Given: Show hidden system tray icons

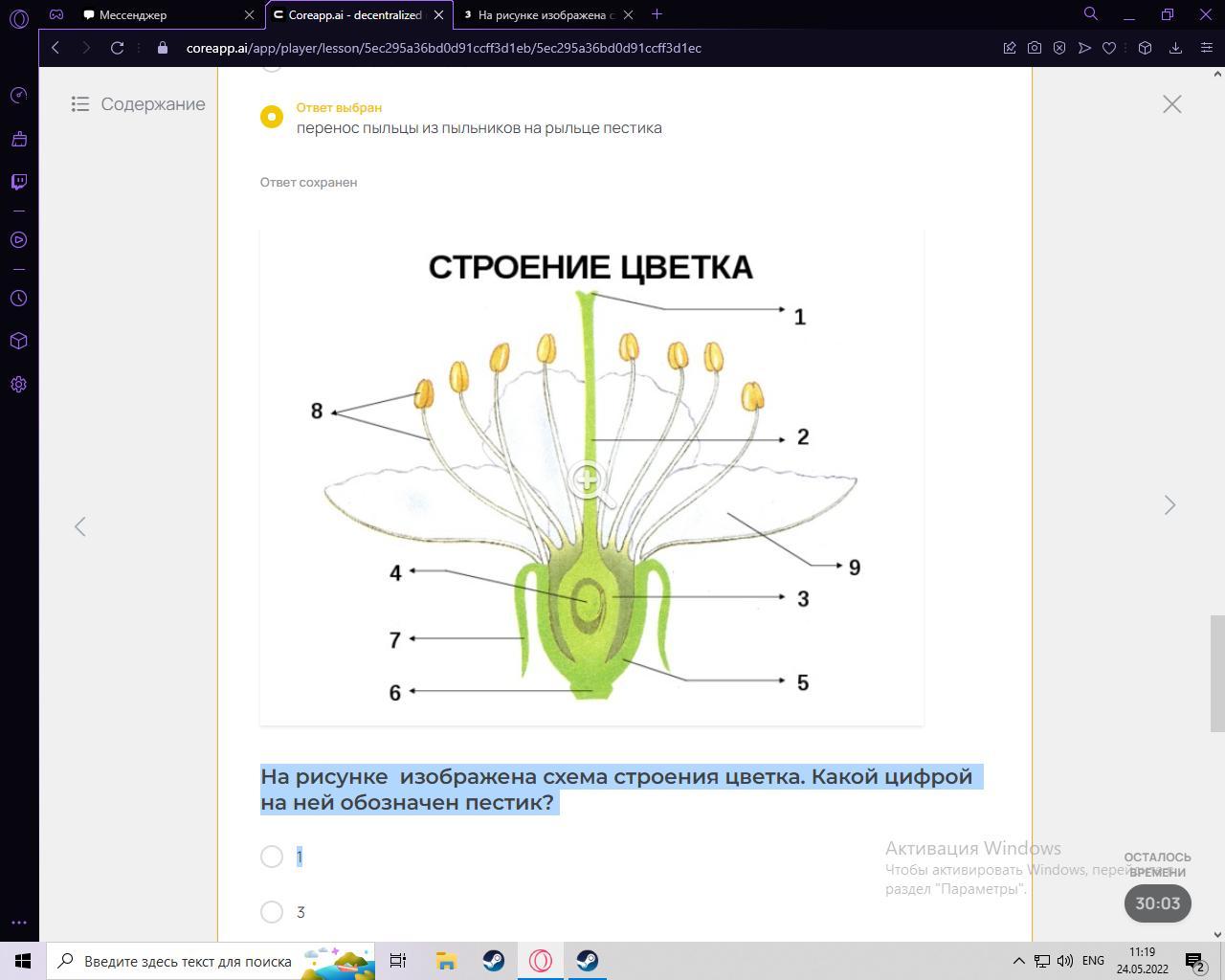Looking at the screenshot, I should point(1018,961).
